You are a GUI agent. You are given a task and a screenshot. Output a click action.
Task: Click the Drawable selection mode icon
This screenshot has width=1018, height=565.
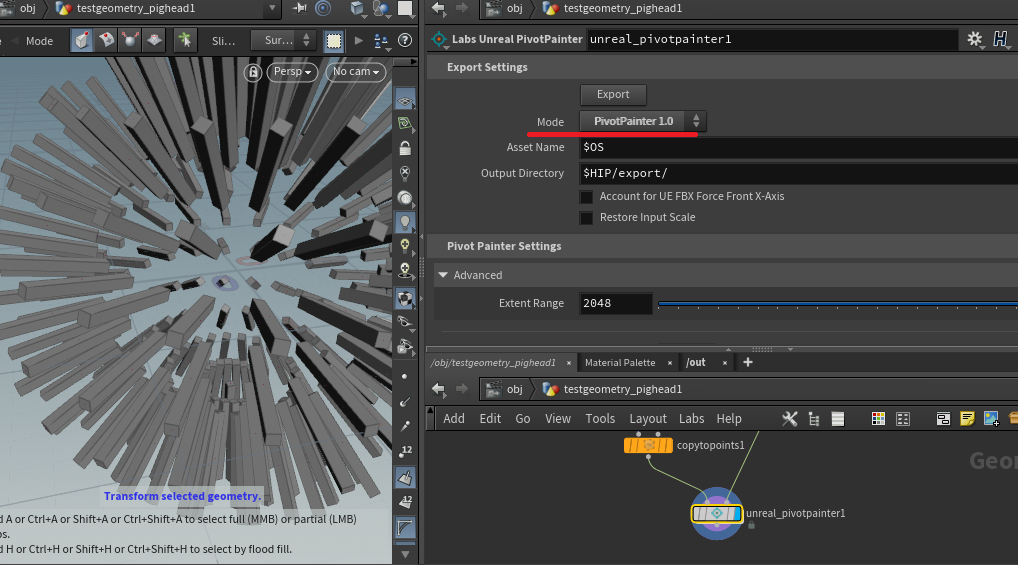click(x=155, y=40)
